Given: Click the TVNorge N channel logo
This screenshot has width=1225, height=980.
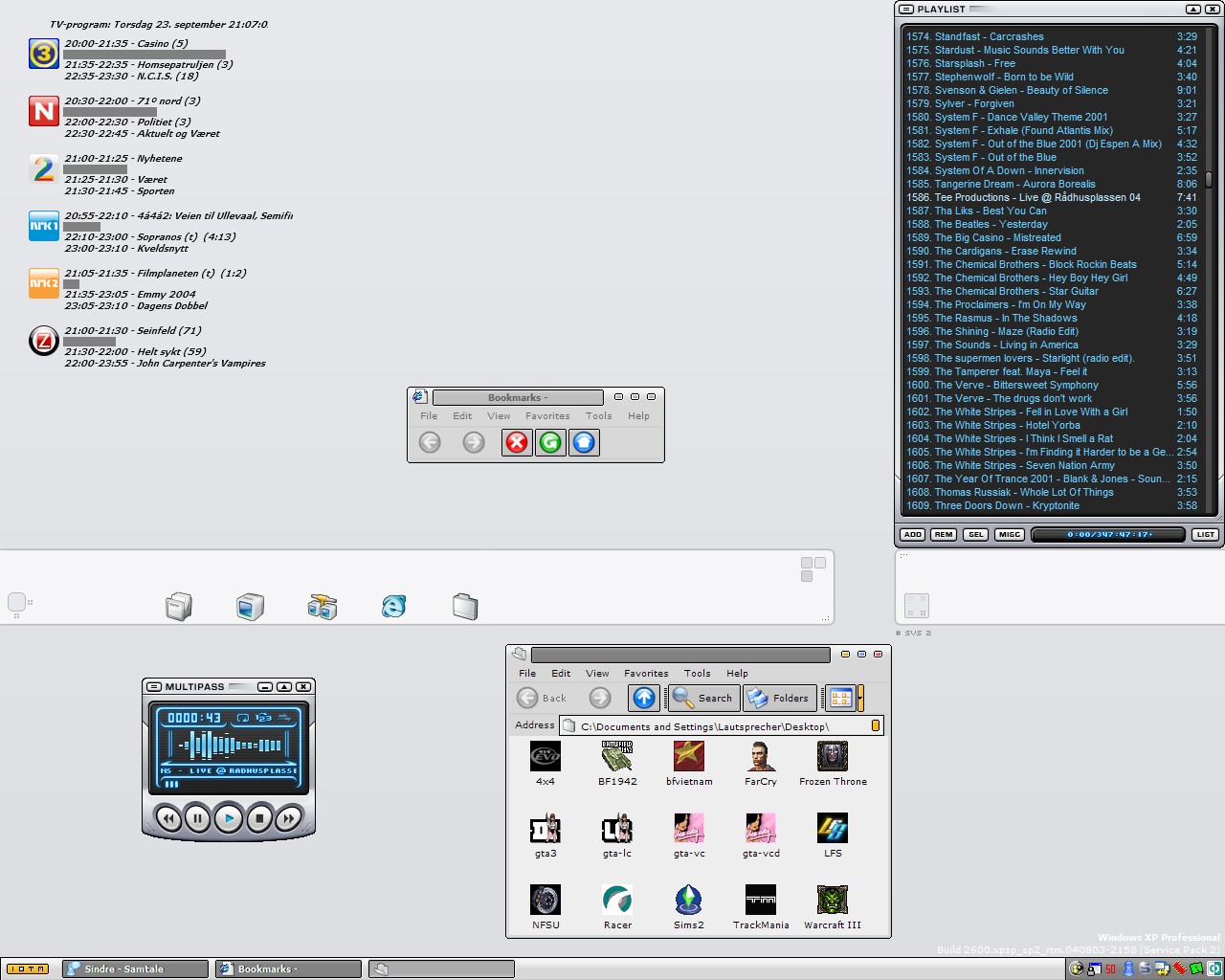Looking at the screenshot, I should click(x=44, y=111).
